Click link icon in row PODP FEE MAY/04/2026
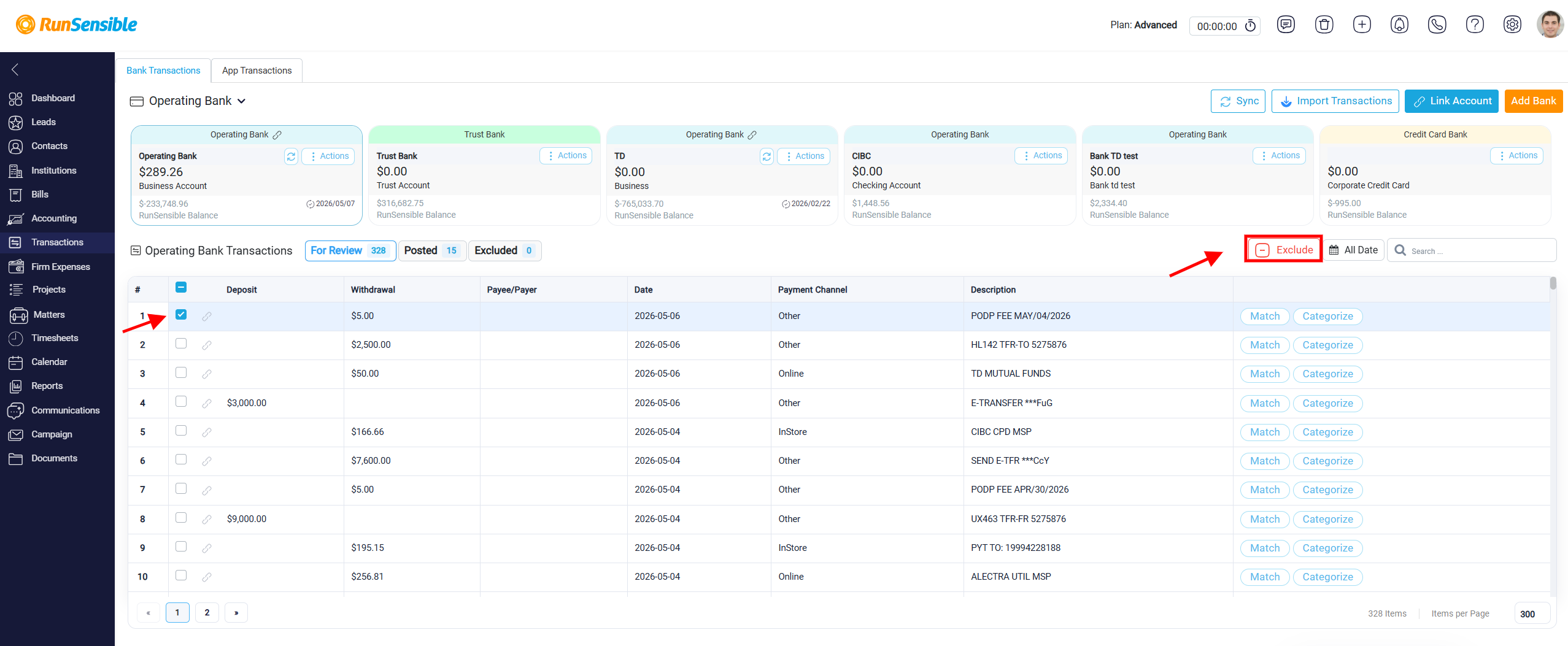The width and height of the screenshot is (1568, 646). point(207,316)
